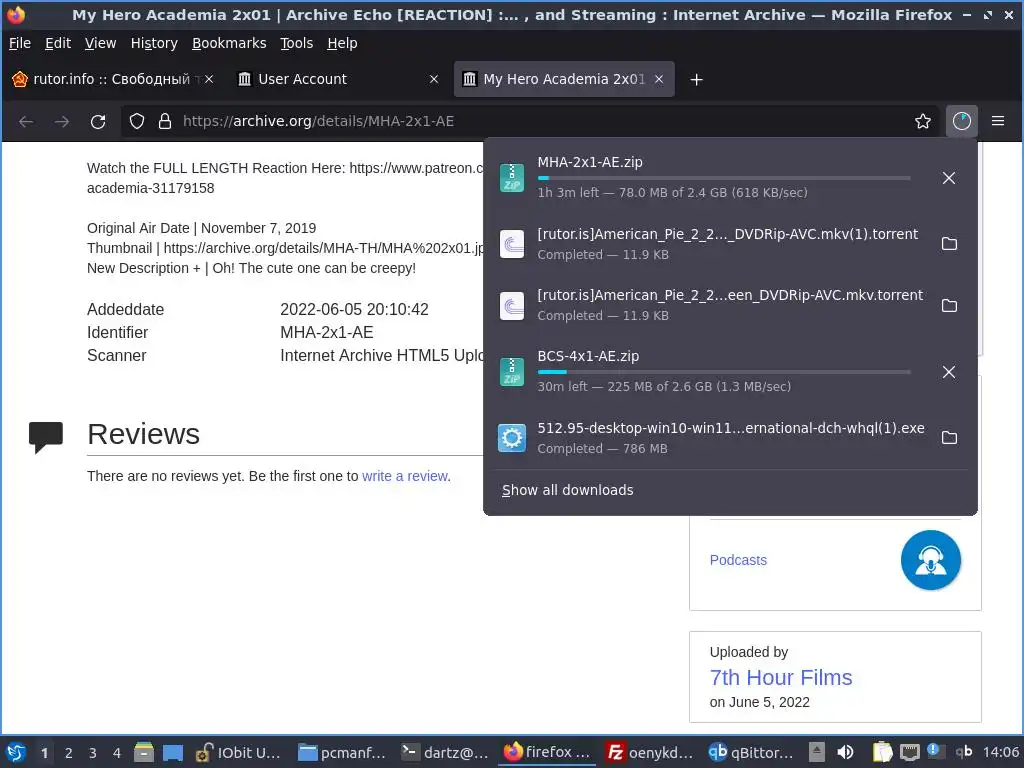Click the eject removable media tray icon

pyautogui.click(x=816, y=752)
